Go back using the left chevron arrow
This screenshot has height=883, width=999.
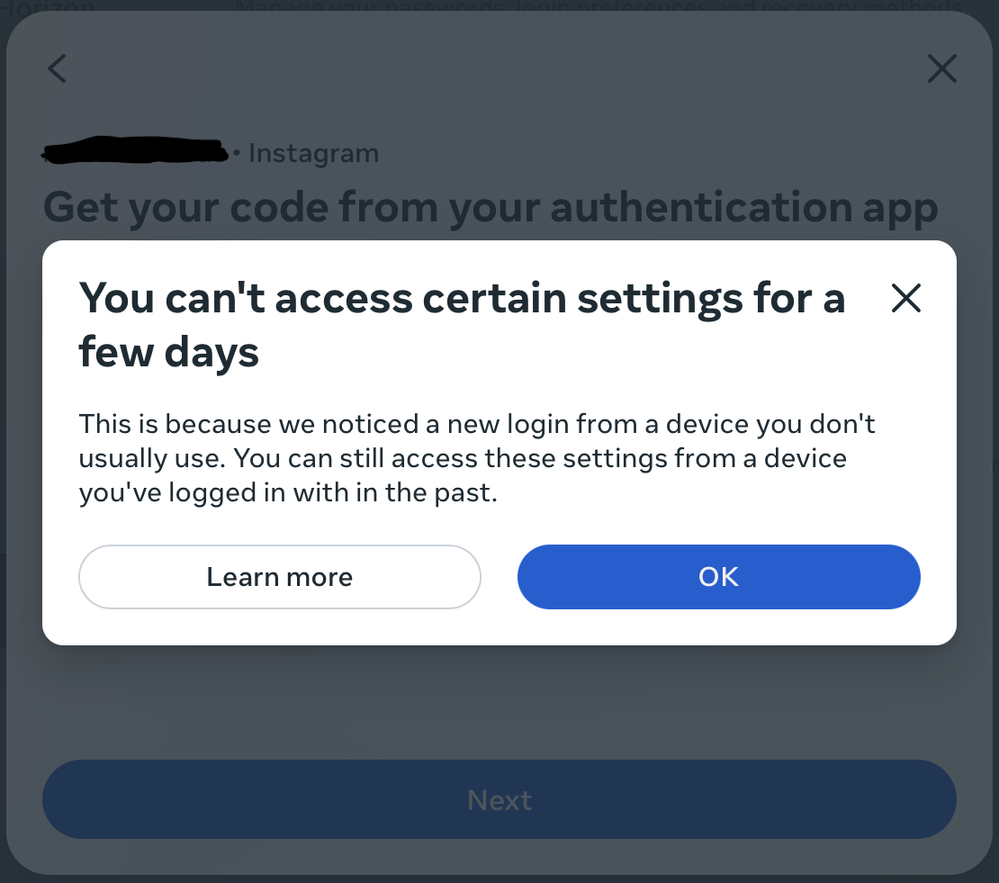coord(58,69)
